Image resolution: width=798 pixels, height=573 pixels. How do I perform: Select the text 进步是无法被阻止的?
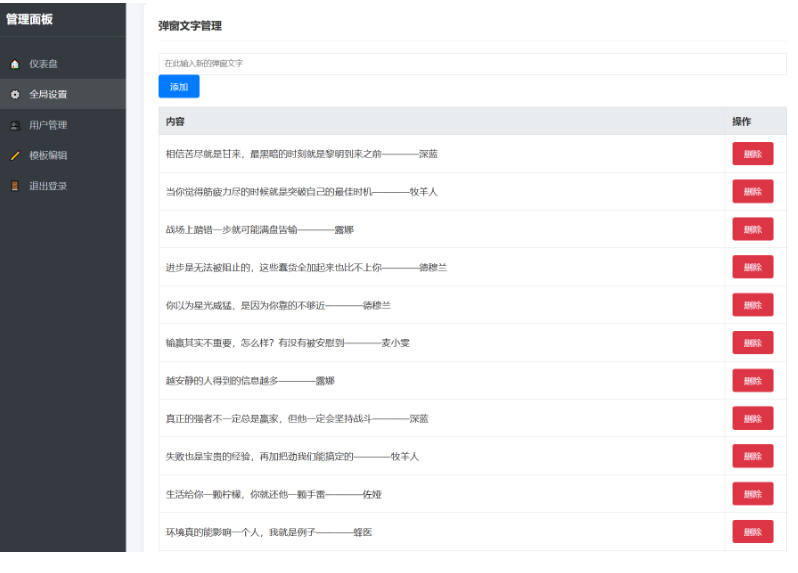pyautogui.click(x=208, y=268)
